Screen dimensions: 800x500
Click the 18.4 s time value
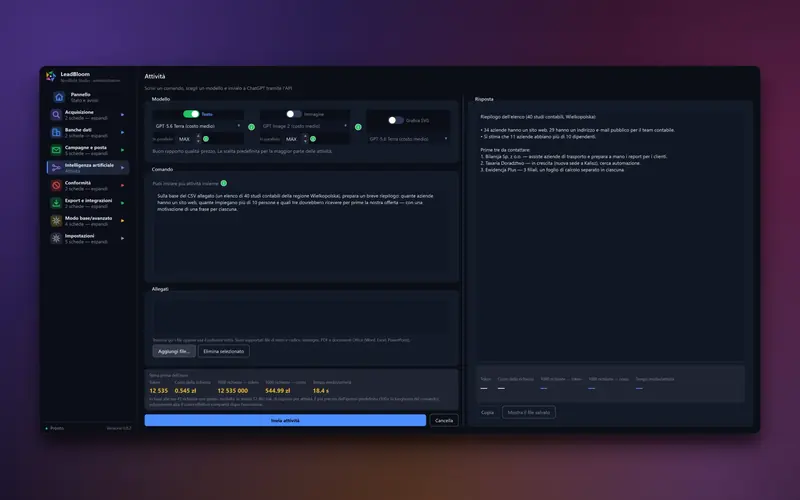click(320, 391)
